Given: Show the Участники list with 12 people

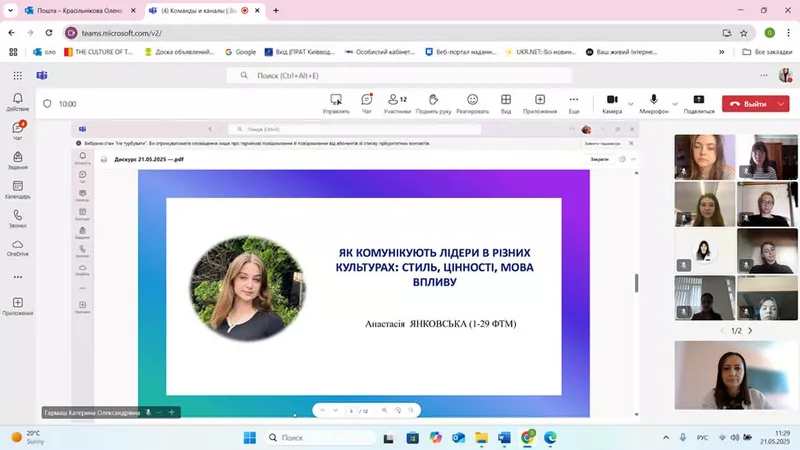Looking at the screenshot, I should [x=397, y=104].
